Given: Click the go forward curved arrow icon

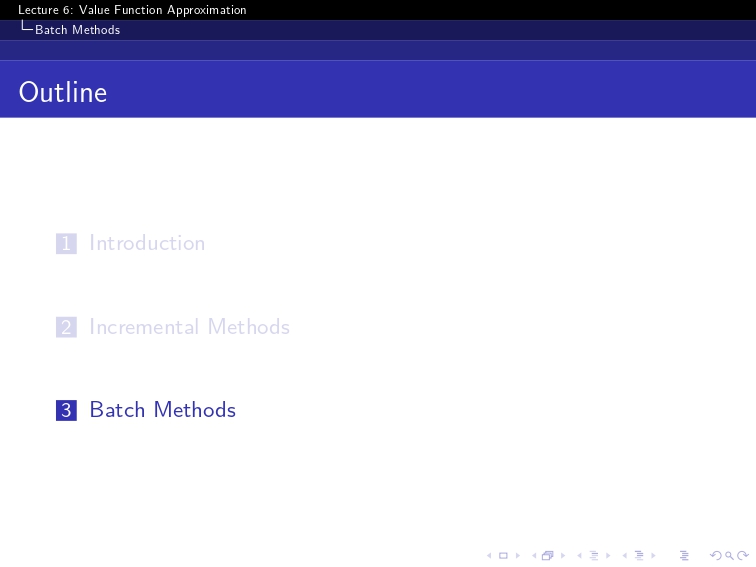Looking at the screenshot, I should point(742,555).
